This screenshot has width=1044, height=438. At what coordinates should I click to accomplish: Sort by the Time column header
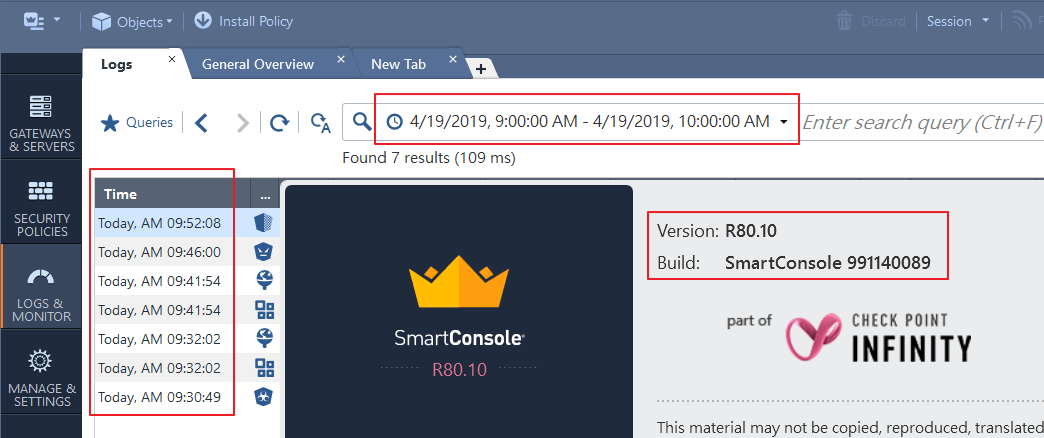(x=172, y=194)
